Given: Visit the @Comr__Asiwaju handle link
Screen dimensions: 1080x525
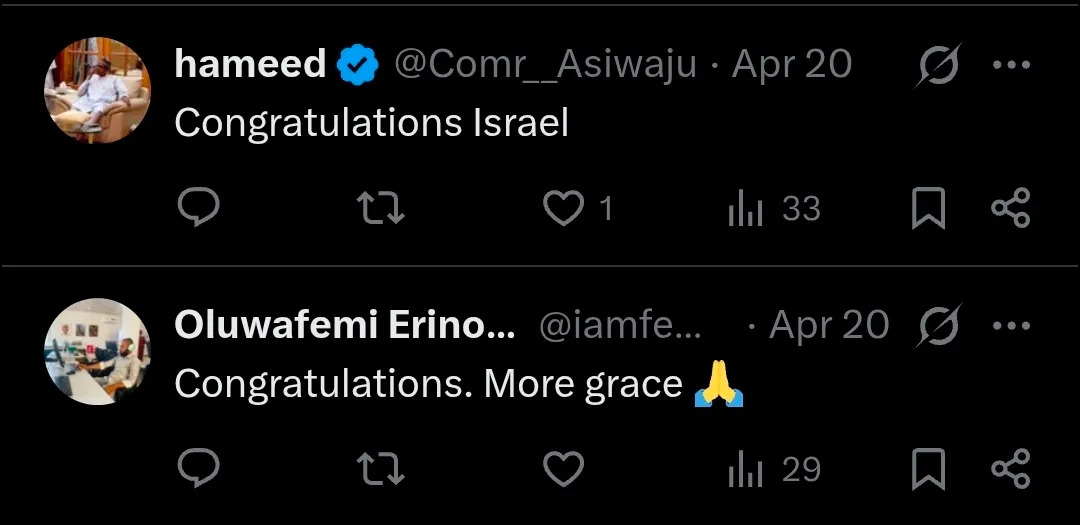Looking at the screenshot, I should (x=545, y=65).
